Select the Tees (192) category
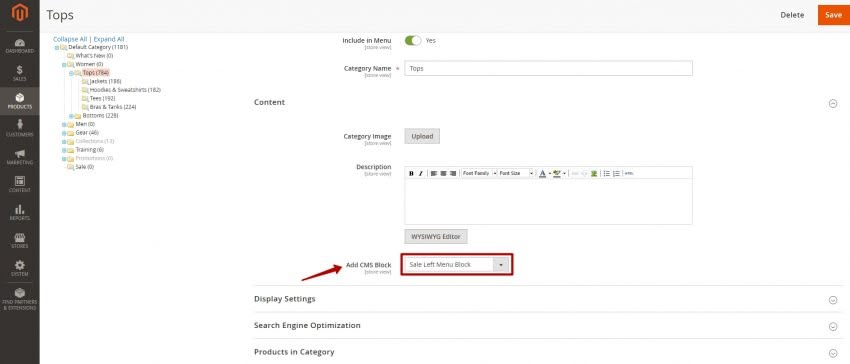Viewport: 850px width, 364px height. pyautogui.click(x=102, y=99)
